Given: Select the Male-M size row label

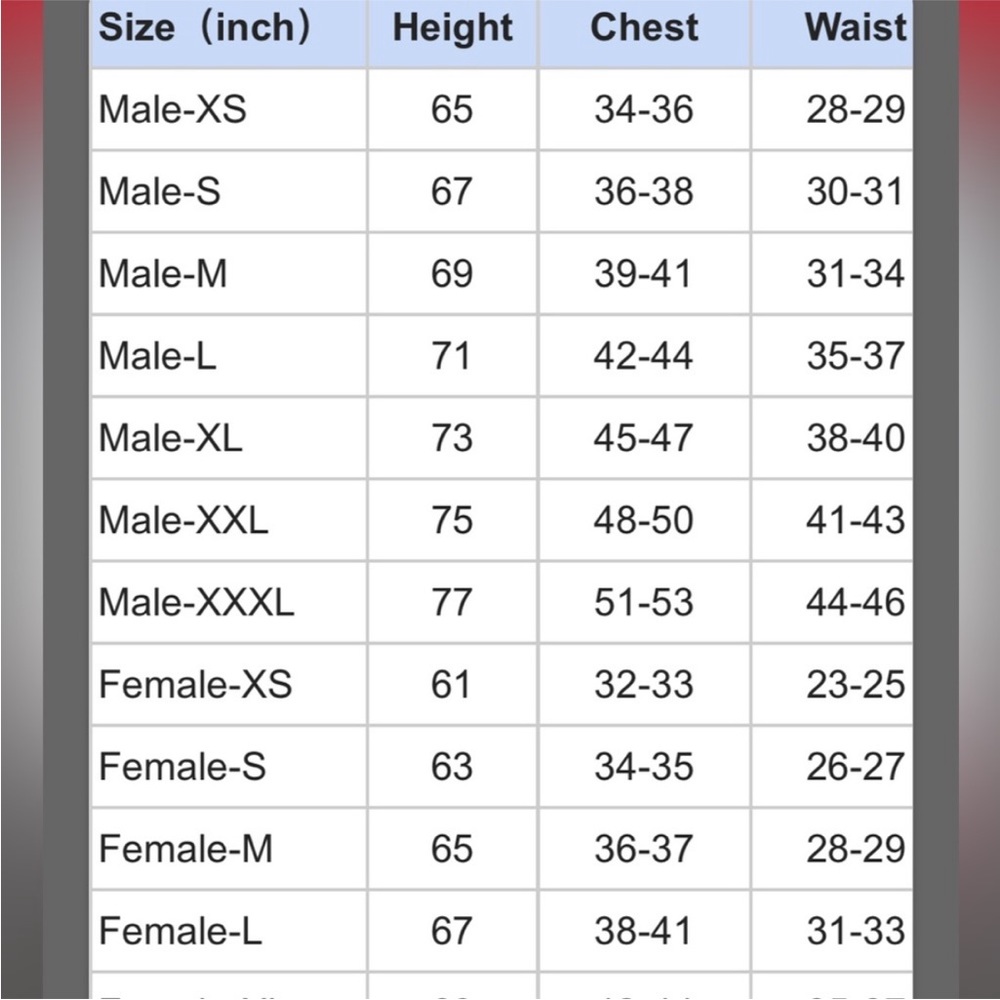Looking at the screenshot, I should click(163, 274).
